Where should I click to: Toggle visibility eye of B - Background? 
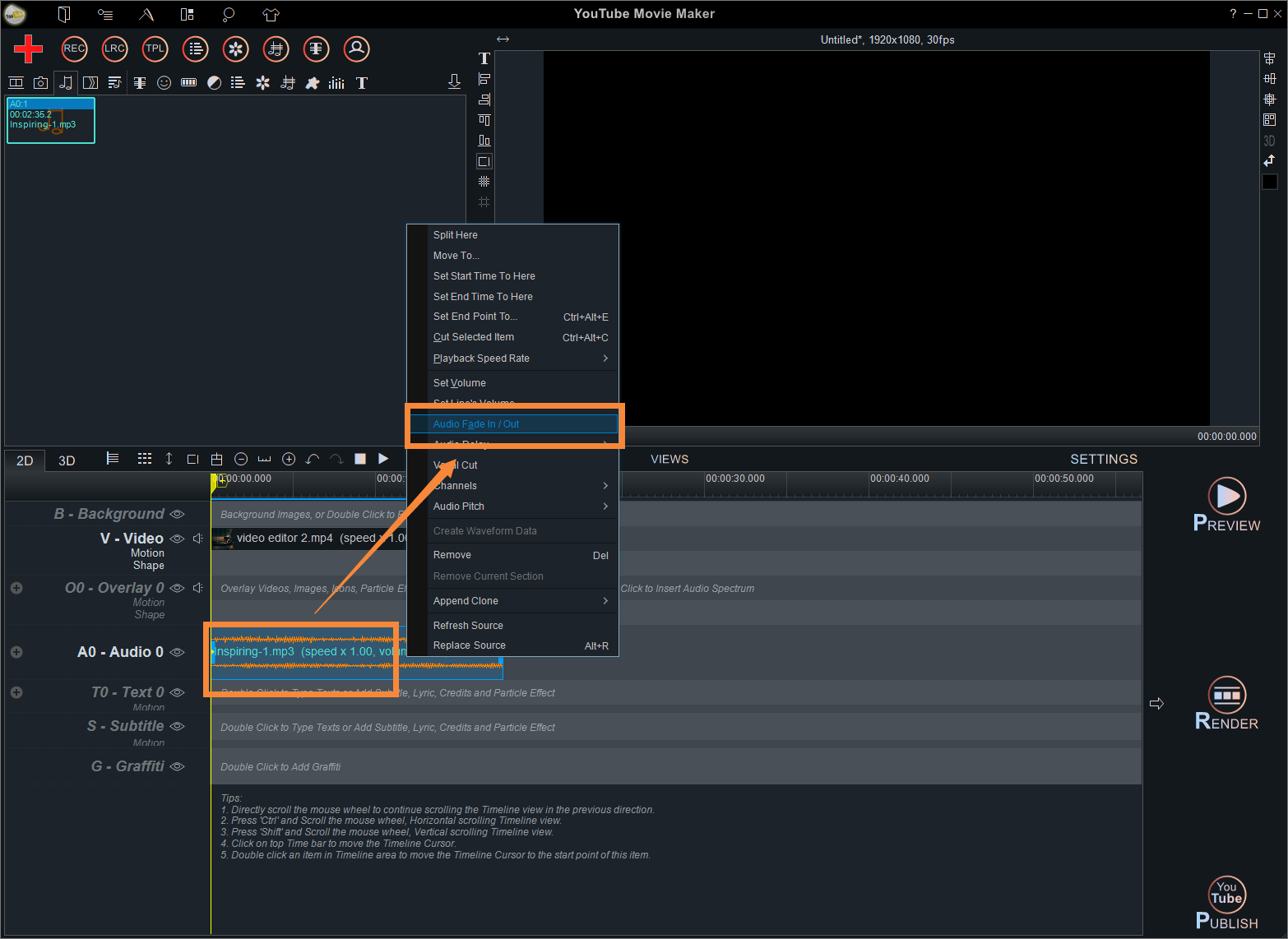[177, 514]
